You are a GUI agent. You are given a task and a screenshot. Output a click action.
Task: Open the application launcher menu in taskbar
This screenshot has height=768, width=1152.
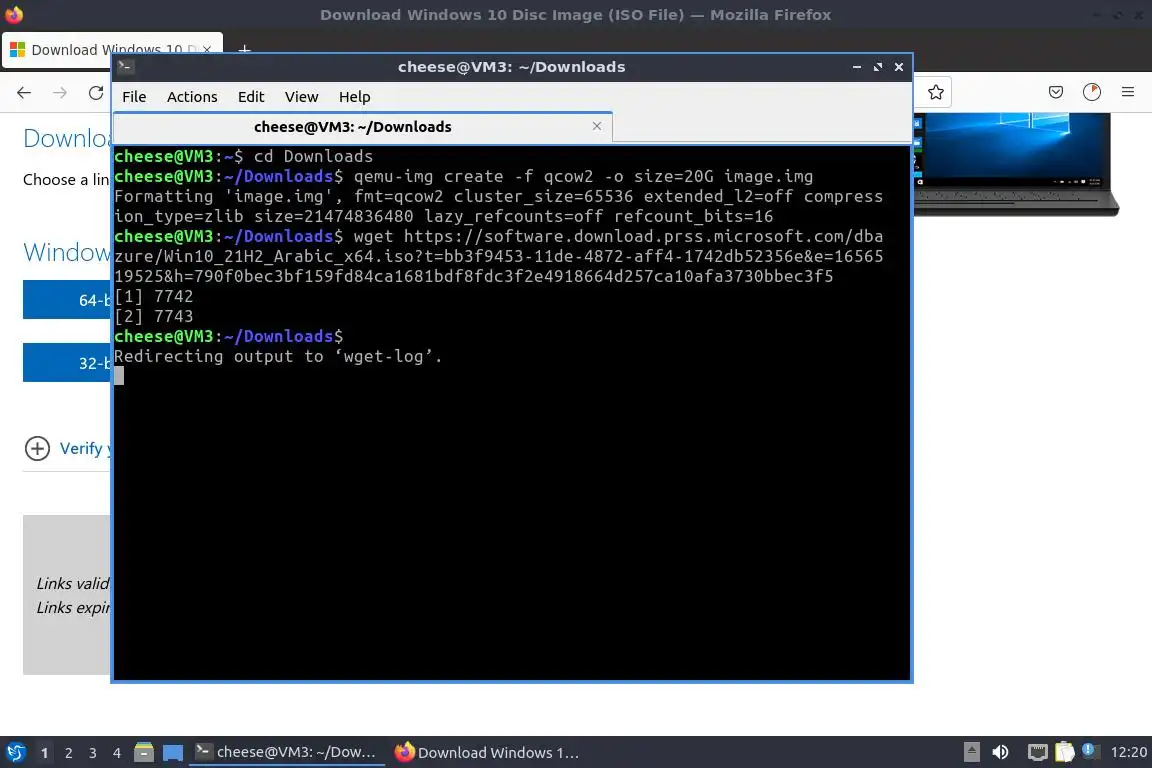[x=15, y=753]
